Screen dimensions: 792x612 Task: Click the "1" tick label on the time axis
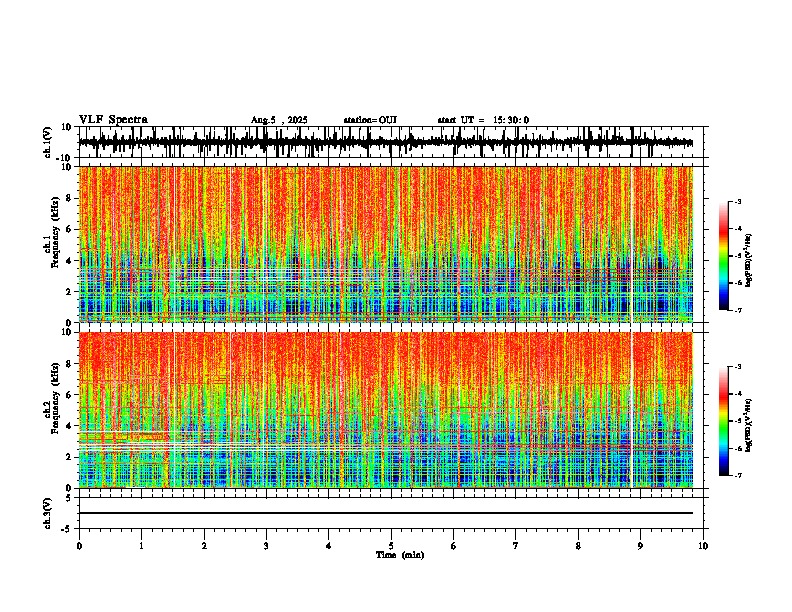tap(141, 546)
